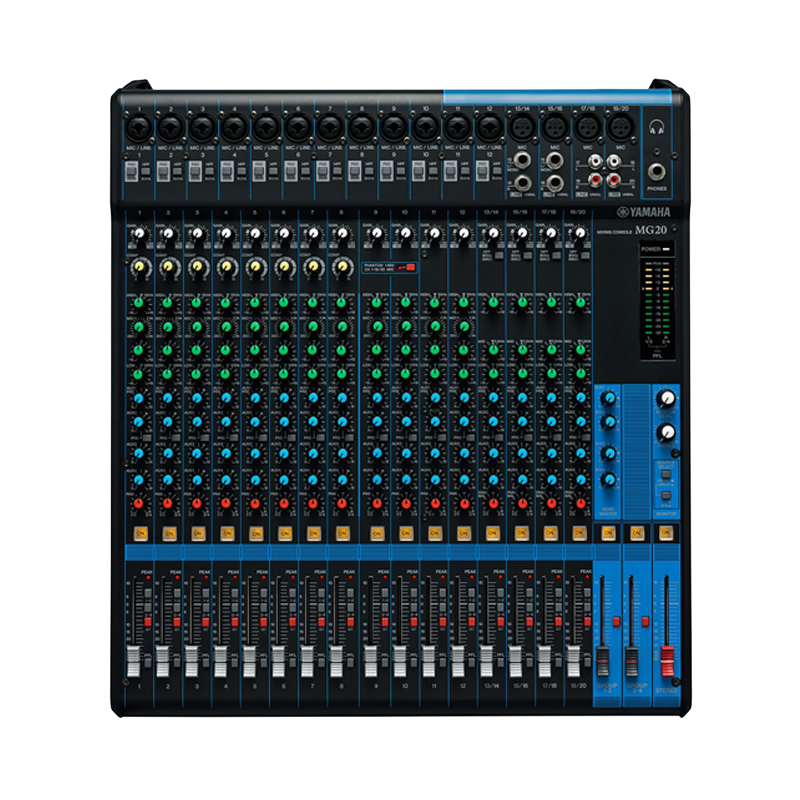Image resolution: width=800 pixels, height=800 pixels.
Task: Toggle the PAD switch on channel 6
Action: pyautogui.click(x=291, y=171)
